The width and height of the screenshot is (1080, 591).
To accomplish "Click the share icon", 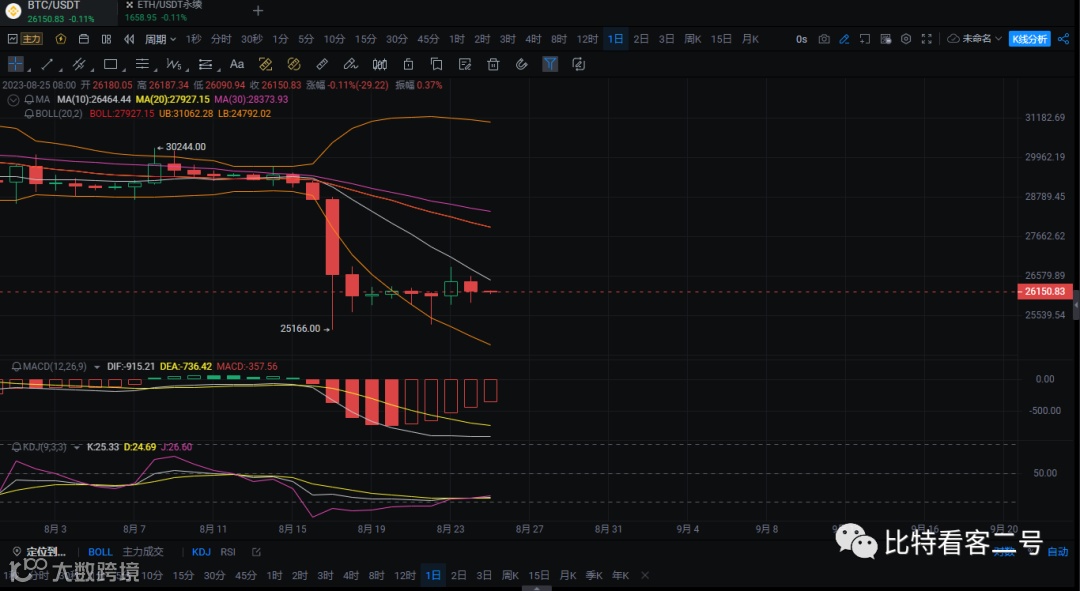I will pyautogui.click(x=1063, y=39).
